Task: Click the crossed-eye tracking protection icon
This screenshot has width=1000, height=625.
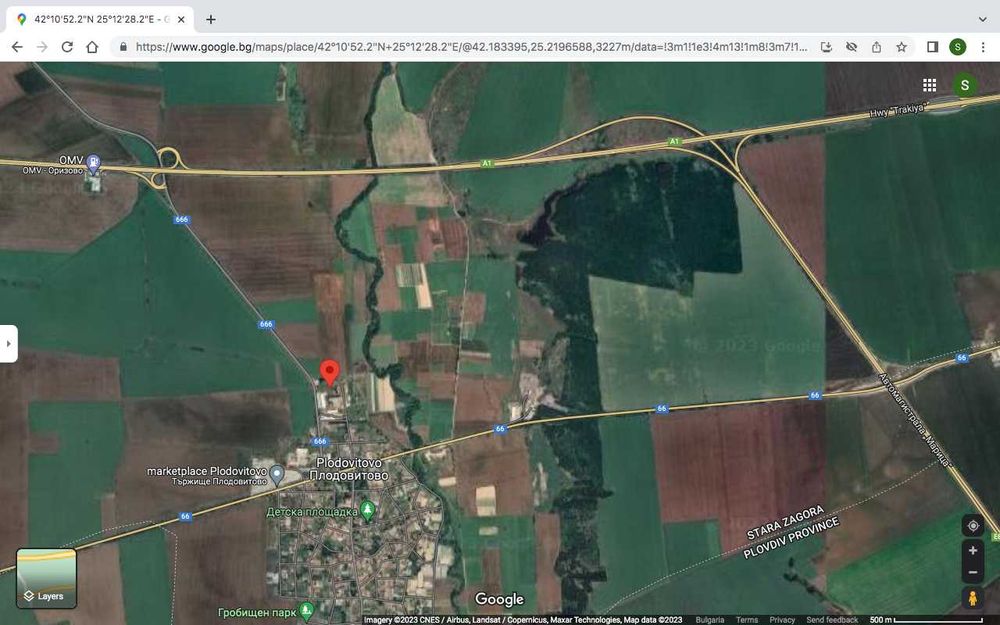Action: pyautogui.click(x=851, y=47)
